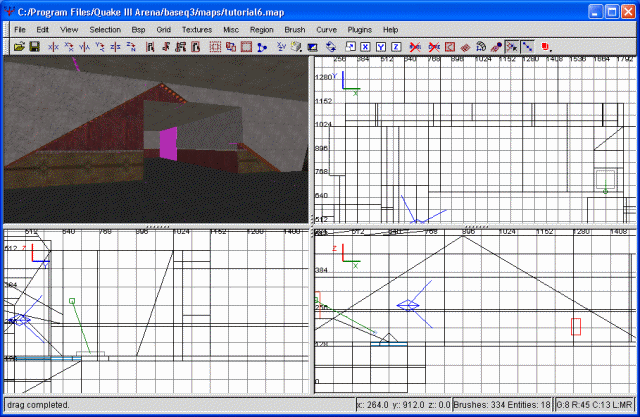Screen dimensions: 640x417
Task: Open the show entities as dropdown
Action: tap(546, 47)
